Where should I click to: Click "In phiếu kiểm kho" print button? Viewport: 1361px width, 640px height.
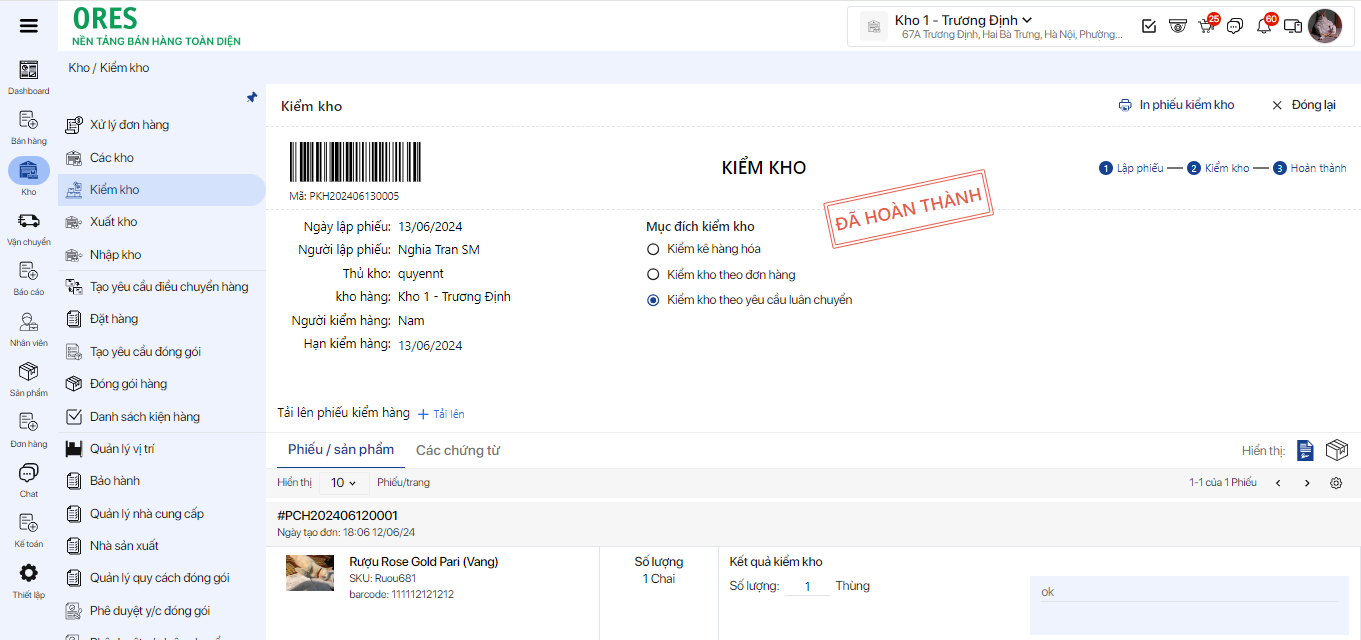tap(1176, 105)
